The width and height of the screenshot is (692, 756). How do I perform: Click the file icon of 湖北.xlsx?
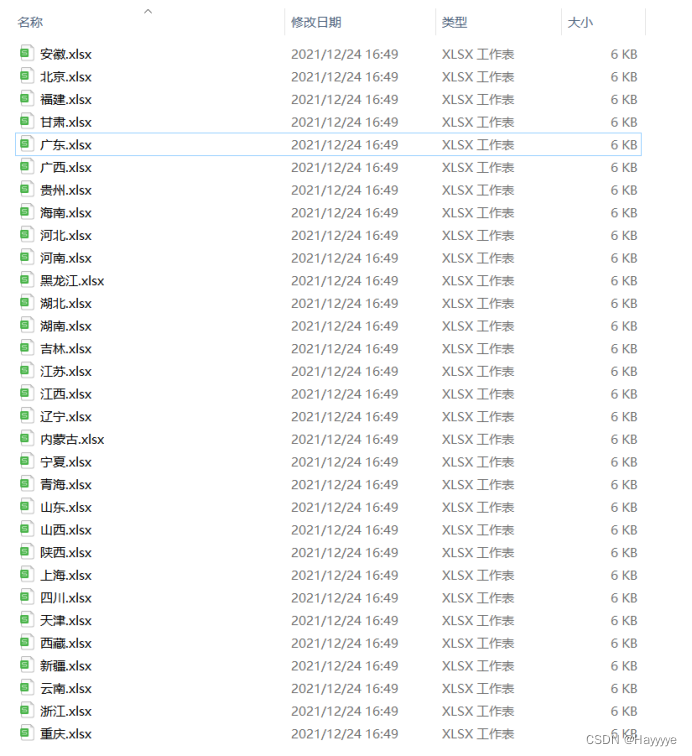pos(27,302)
